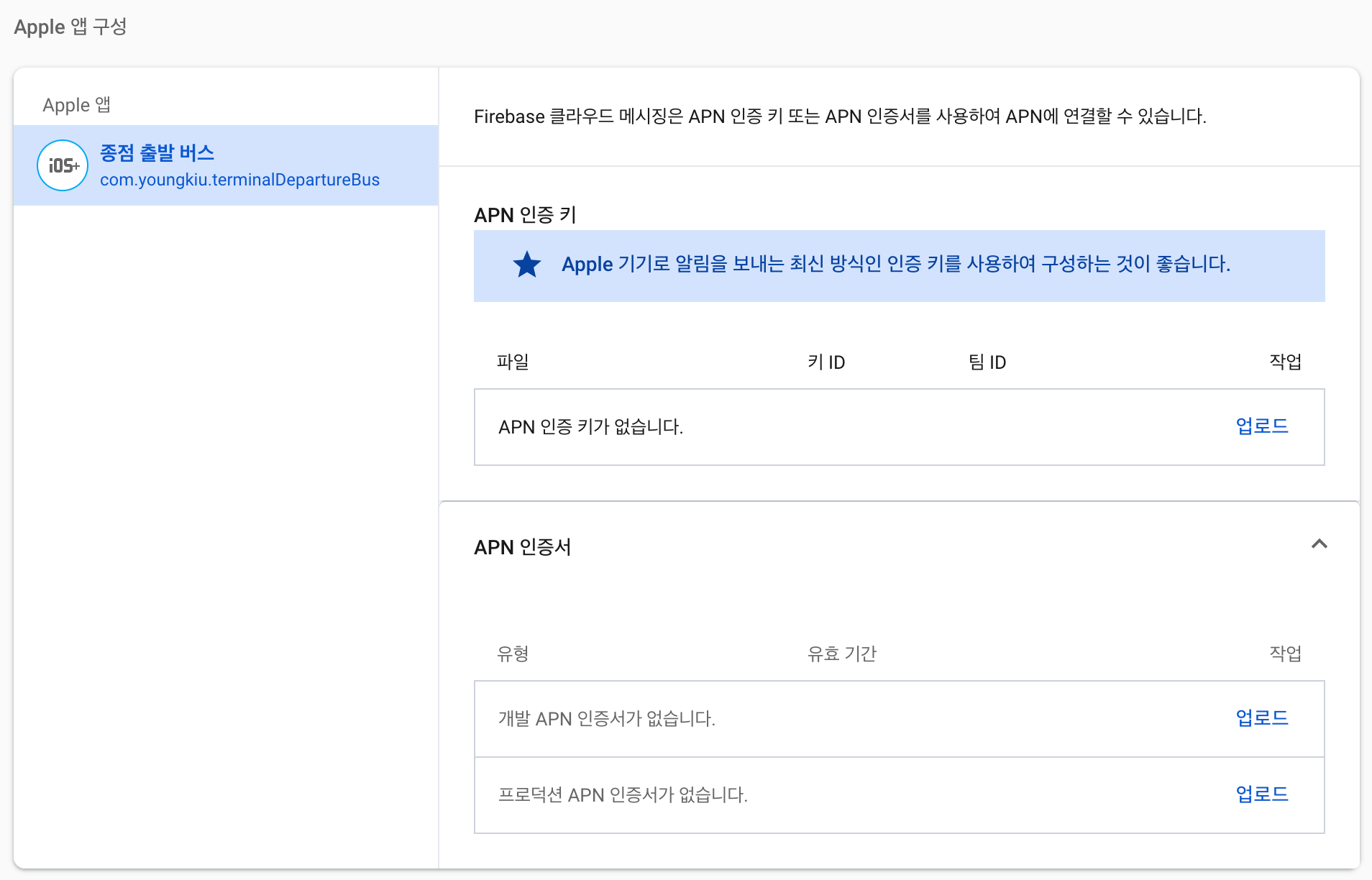Click '개발 APN 인증서가 없습니다.' row text

tap(607, 719)
